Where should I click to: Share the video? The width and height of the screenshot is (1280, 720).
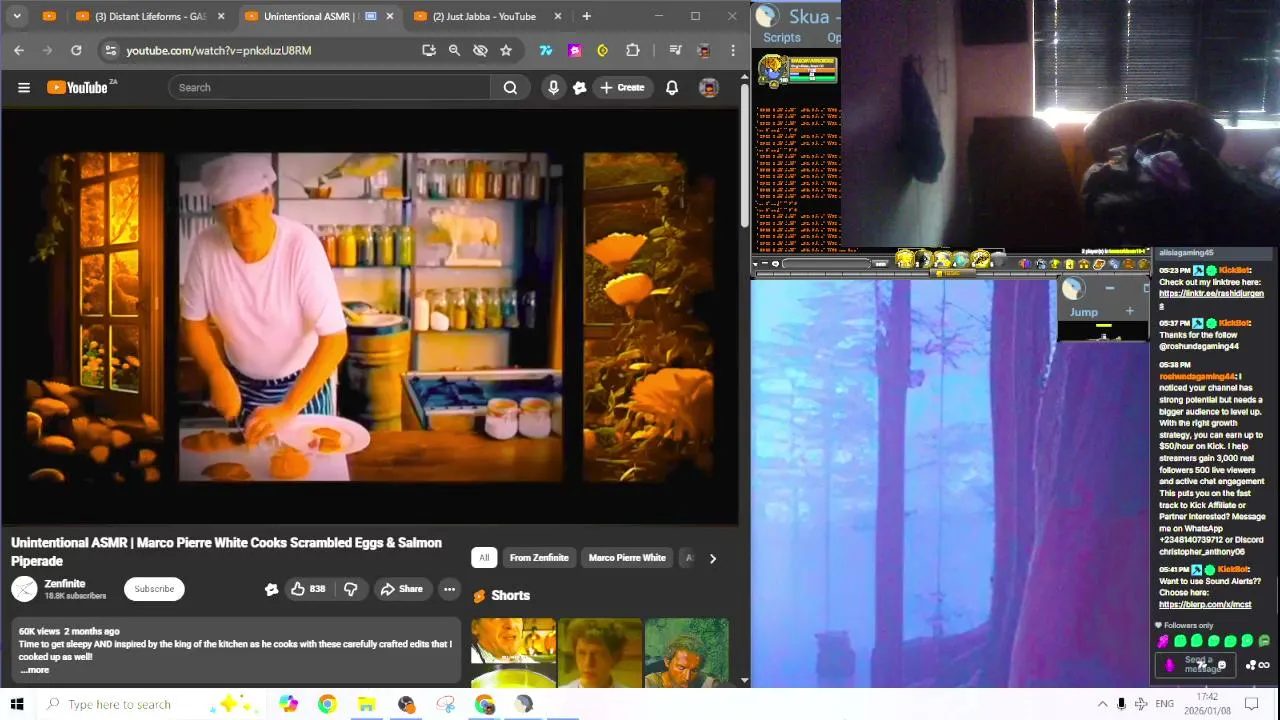(401, 589)
